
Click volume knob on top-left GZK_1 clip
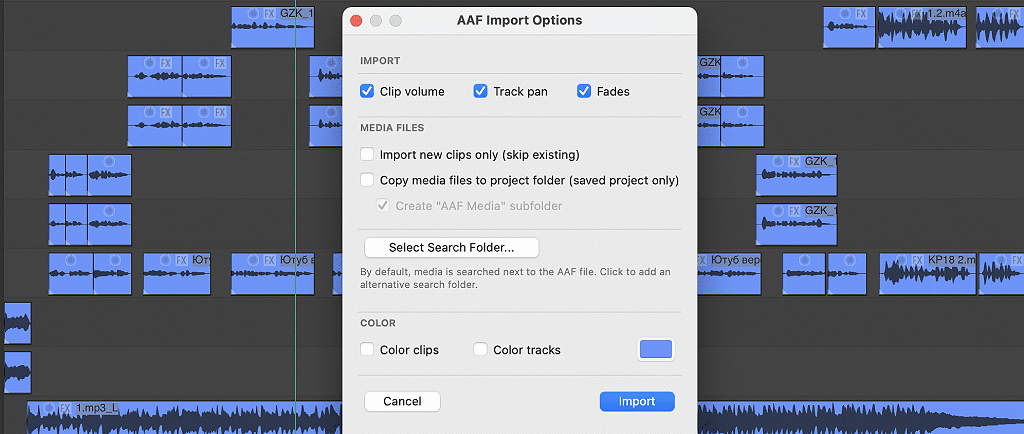(252, 14)
